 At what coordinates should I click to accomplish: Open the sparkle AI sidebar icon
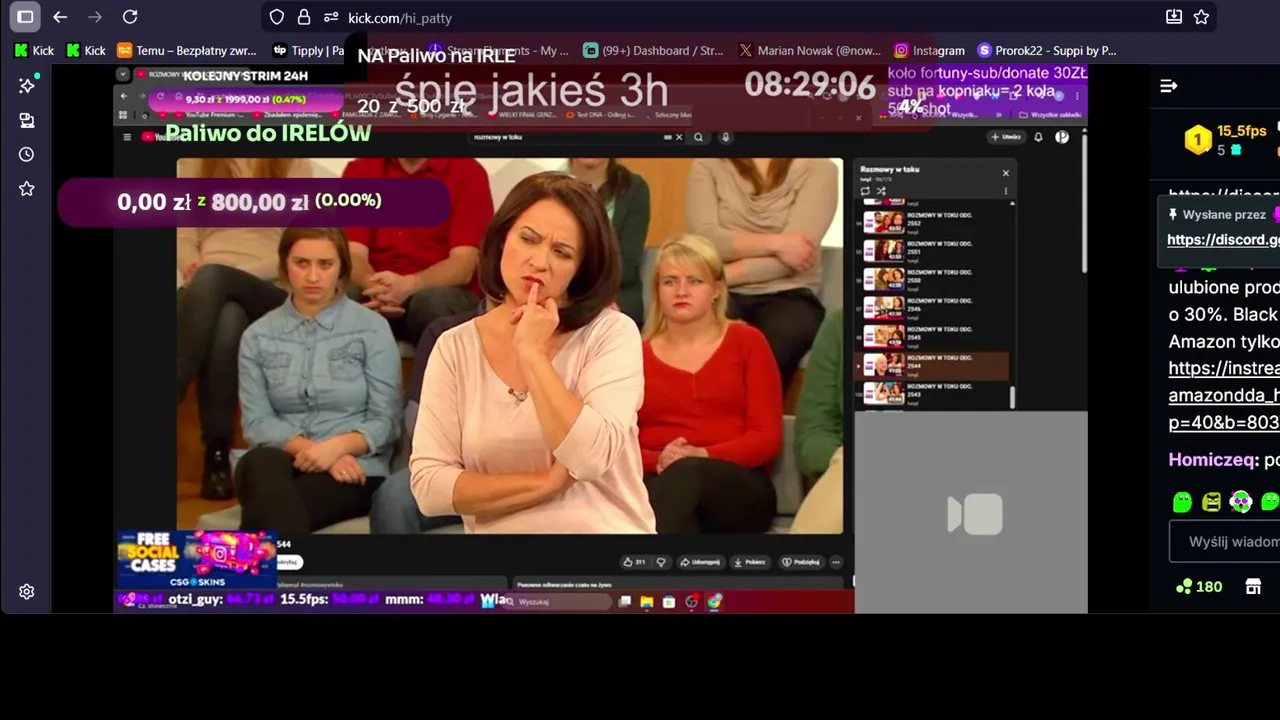tap(27, 85)
